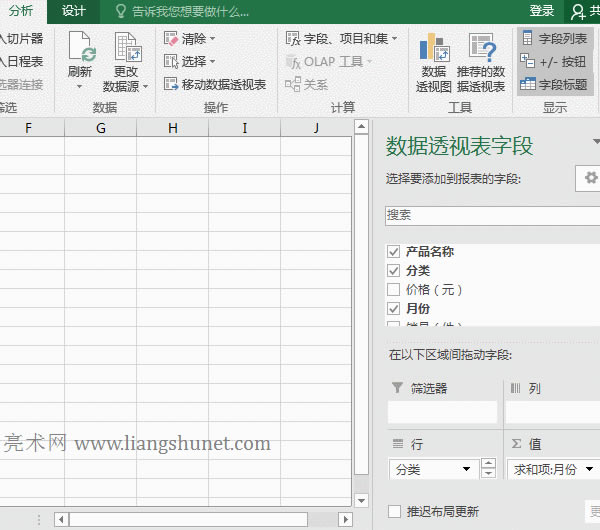Toggle the +/- 按钮 display option

click(554, 61)
